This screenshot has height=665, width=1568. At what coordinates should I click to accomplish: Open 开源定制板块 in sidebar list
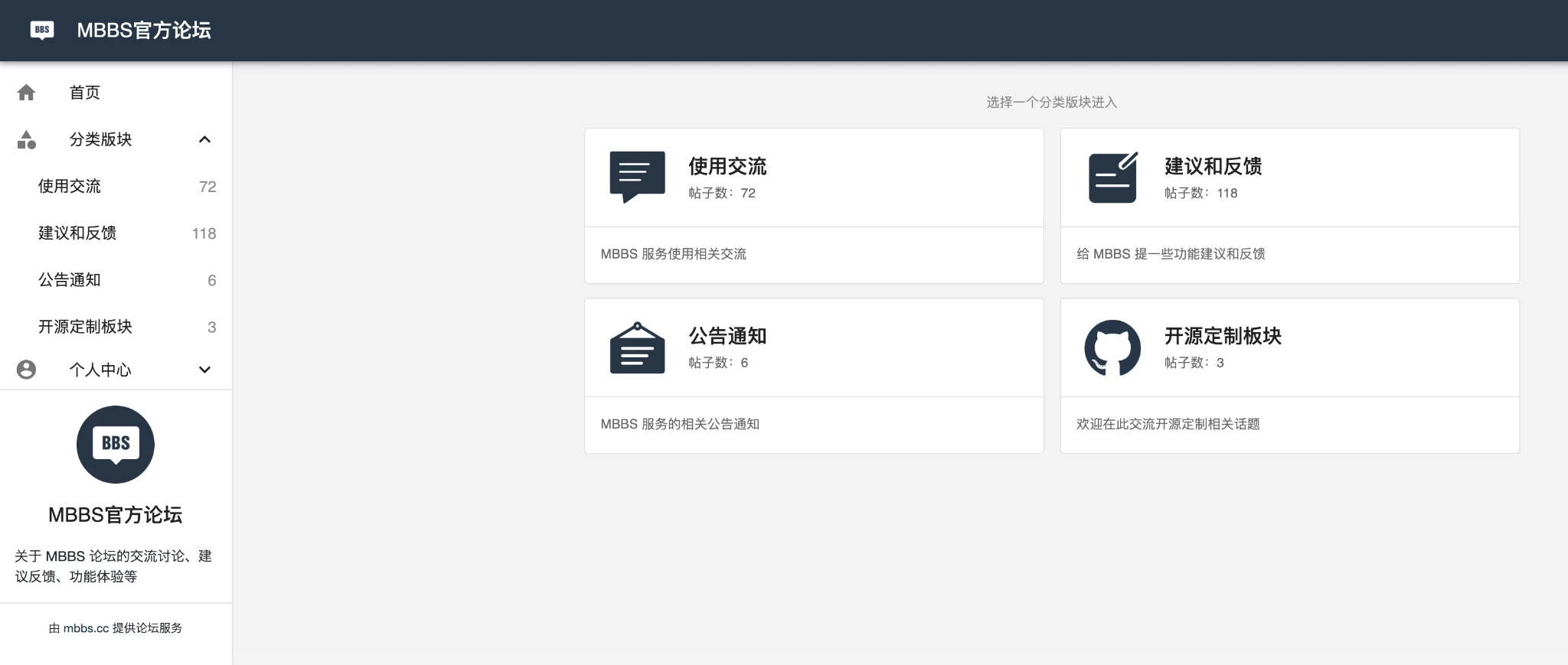tap(85, 327)
